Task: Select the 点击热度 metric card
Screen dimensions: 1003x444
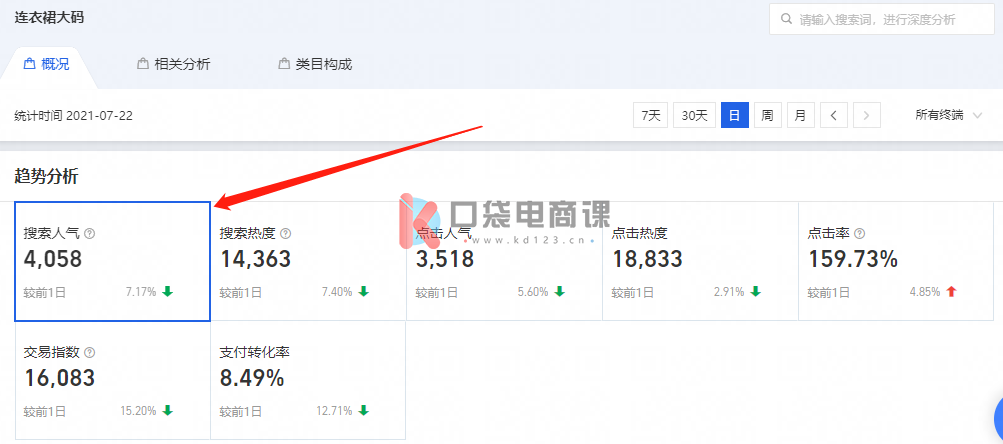Action: click(x=700, y=262)
